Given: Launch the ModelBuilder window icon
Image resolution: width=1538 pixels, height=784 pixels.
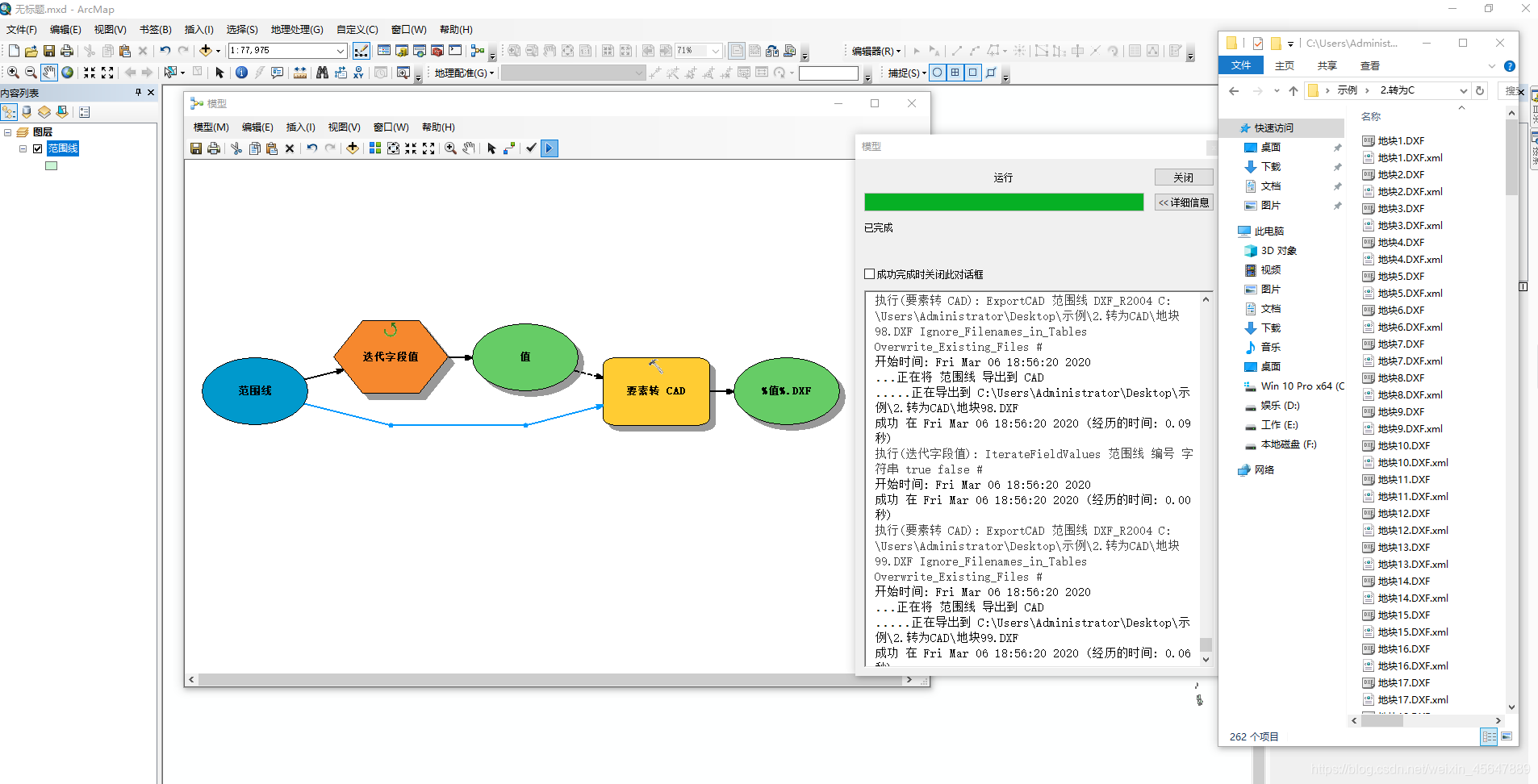Looking at the screenshot, I should click(478, 51).
